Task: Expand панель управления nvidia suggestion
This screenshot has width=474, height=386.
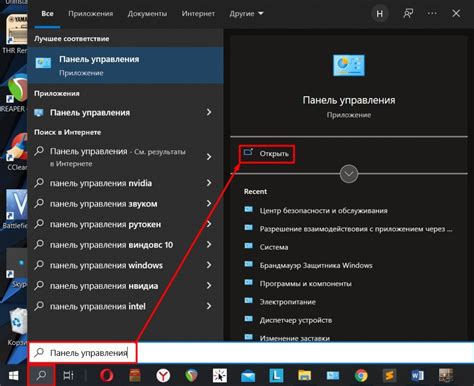Action: coord(209,183)
